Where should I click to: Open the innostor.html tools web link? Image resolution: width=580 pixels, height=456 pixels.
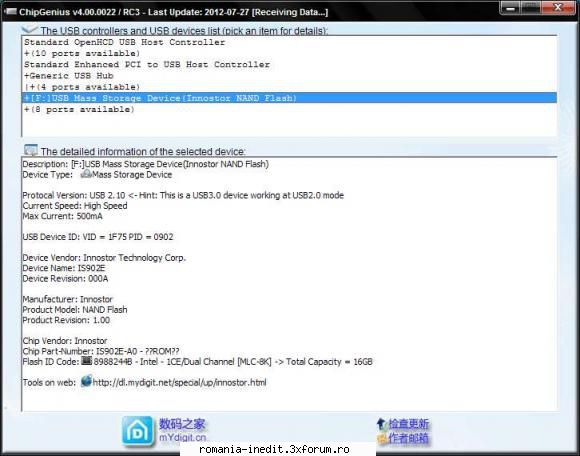point(179,382)
